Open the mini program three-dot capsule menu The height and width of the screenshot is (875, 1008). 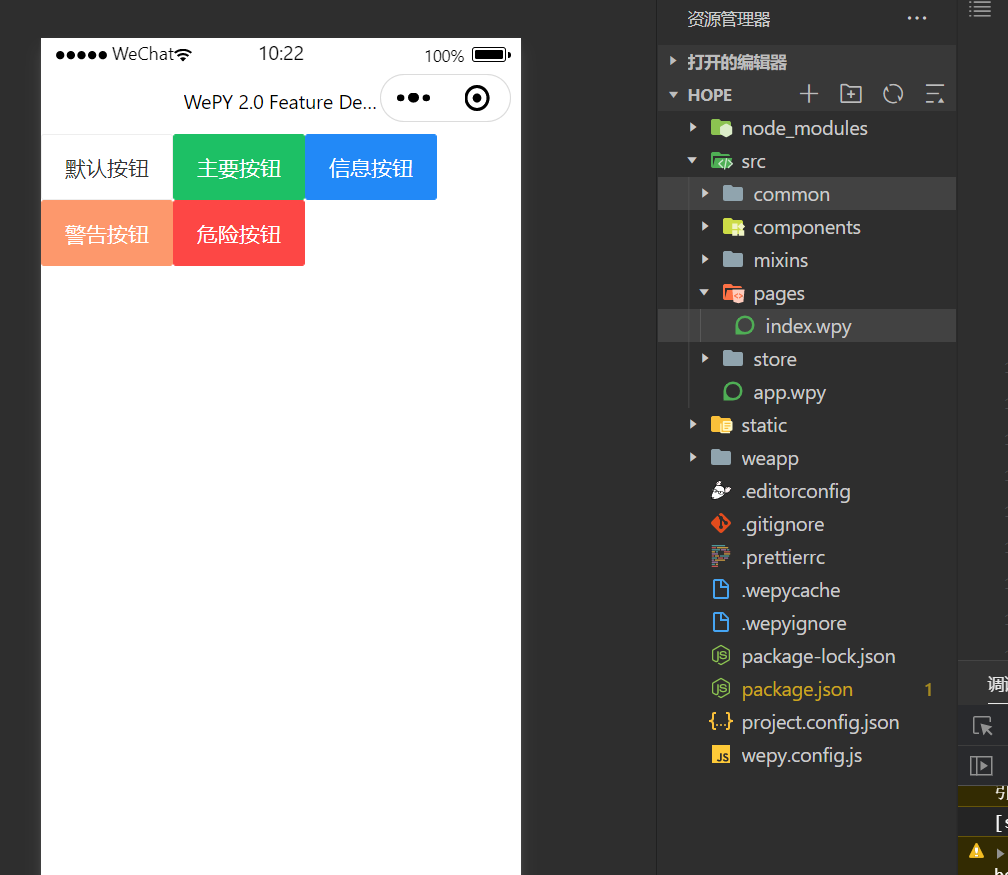(x=413, y=98)
